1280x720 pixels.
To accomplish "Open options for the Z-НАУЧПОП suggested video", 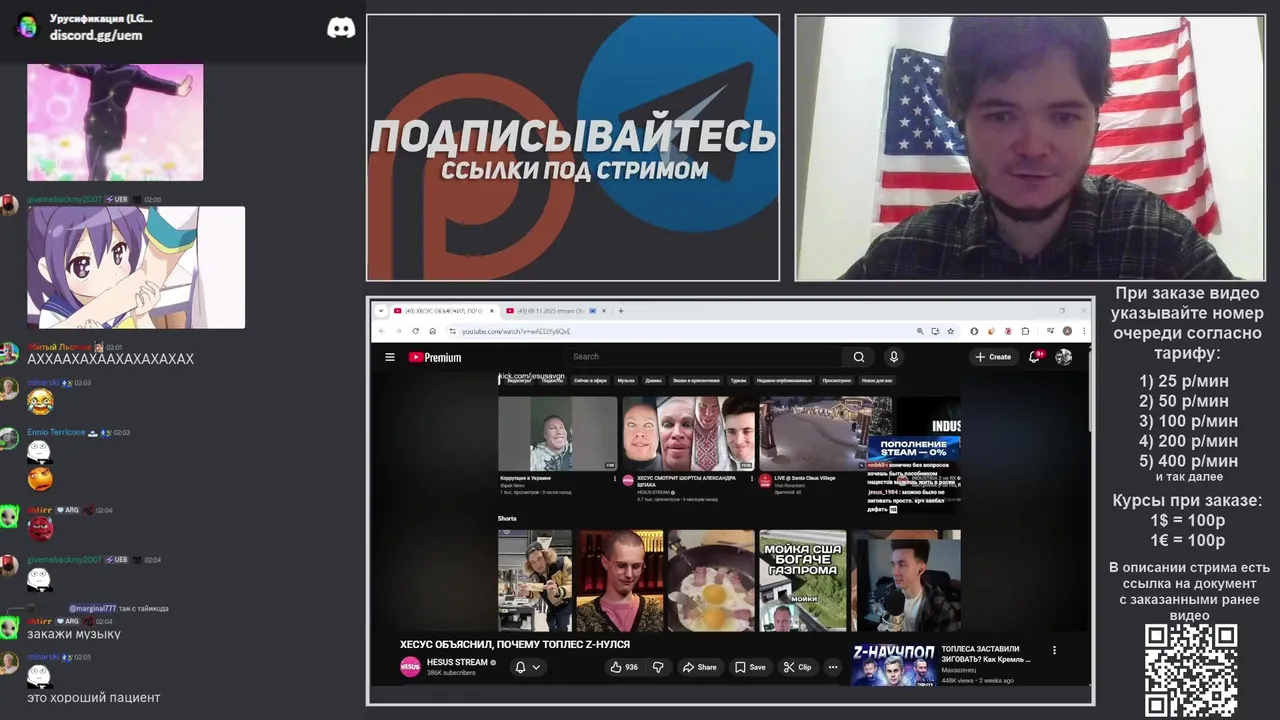I will coord(1054,650).
